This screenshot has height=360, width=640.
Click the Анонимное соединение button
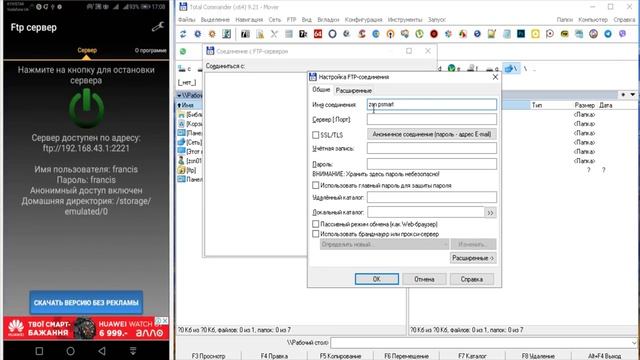[x=432, y=134]
